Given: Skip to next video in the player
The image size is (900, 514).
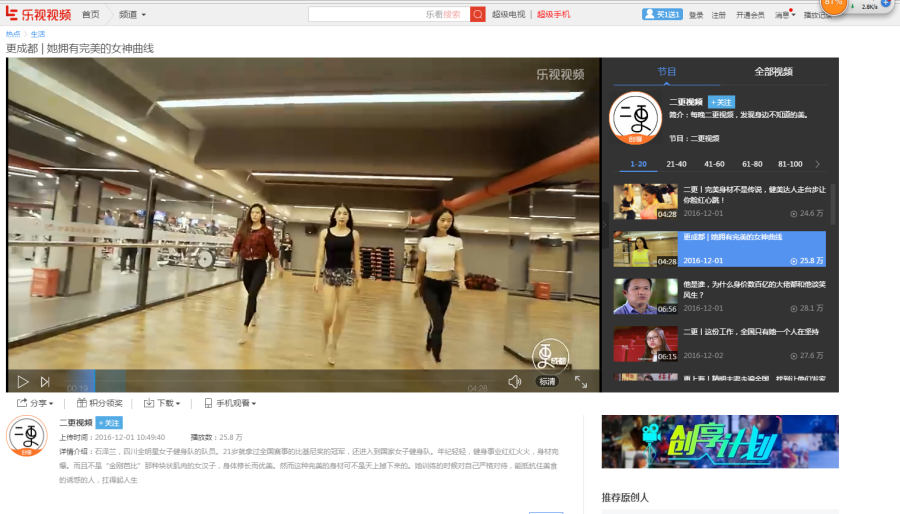Looking at the screenshot, I should click(x=45, y=381).
